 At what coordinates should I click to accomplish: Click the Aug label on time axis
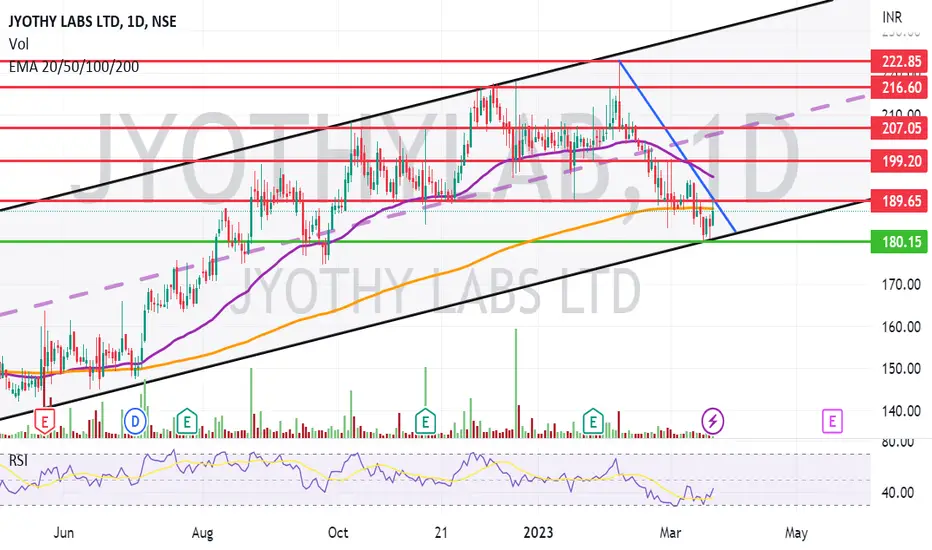202,532
